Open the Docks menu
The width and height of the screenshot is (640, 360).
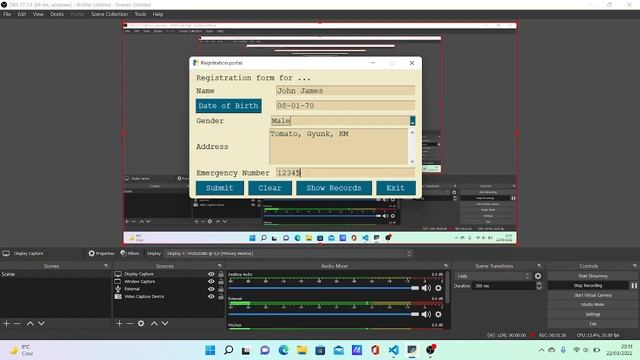(57, 14)
